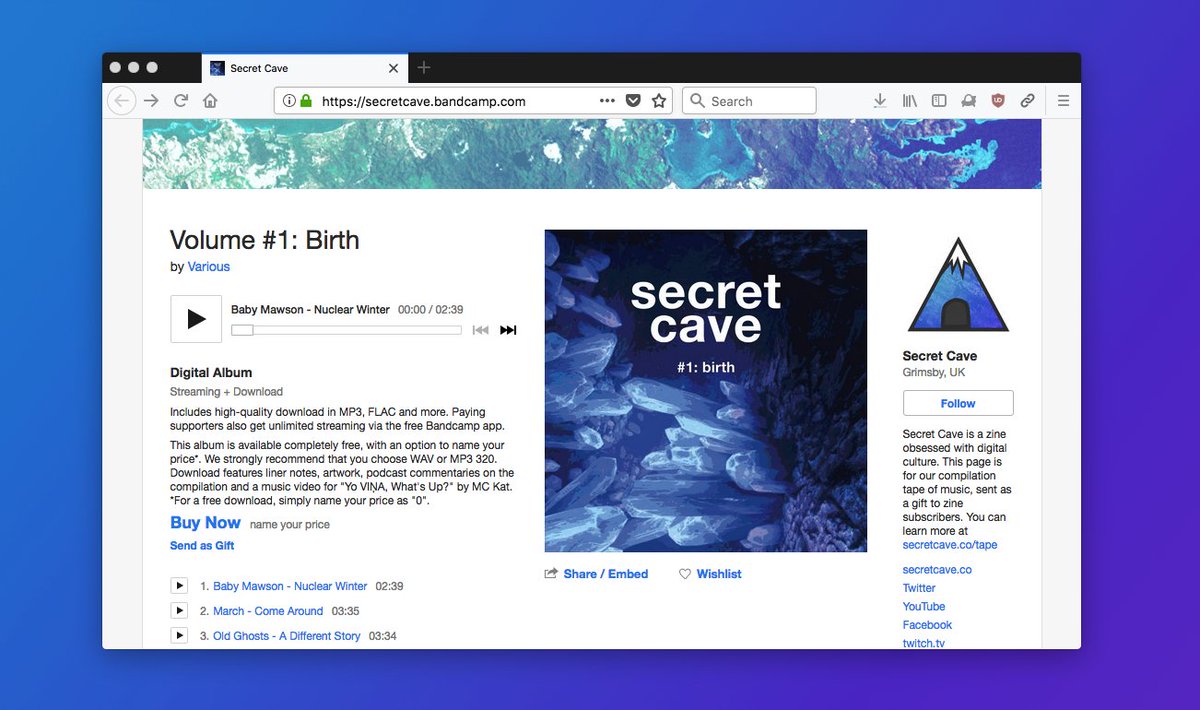Viewport: 1200px width, 710px height.
Task: Click the Follow button
Action: (x=958, y=403)
